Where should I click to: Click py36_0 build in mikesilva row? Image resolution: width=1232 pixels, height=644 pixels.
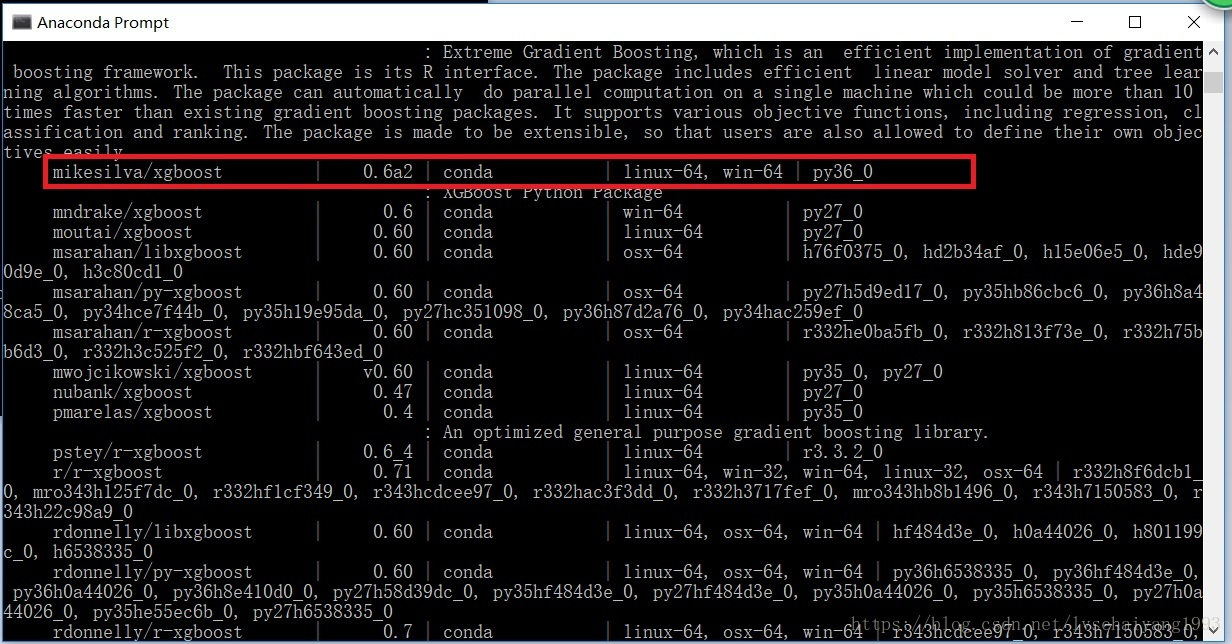[843, 172]
